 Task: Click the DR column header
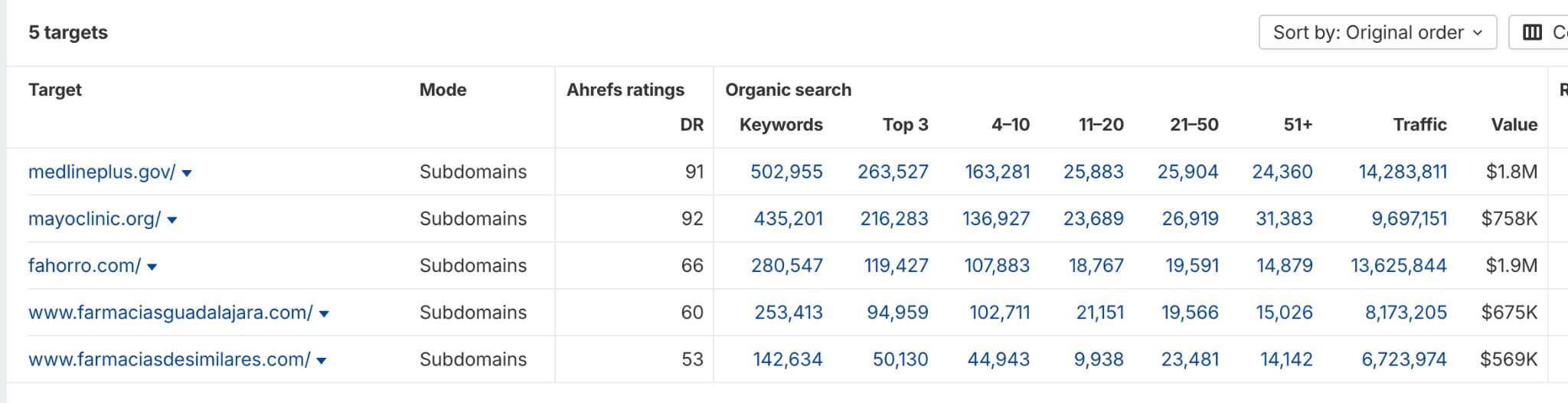point(691,124)
